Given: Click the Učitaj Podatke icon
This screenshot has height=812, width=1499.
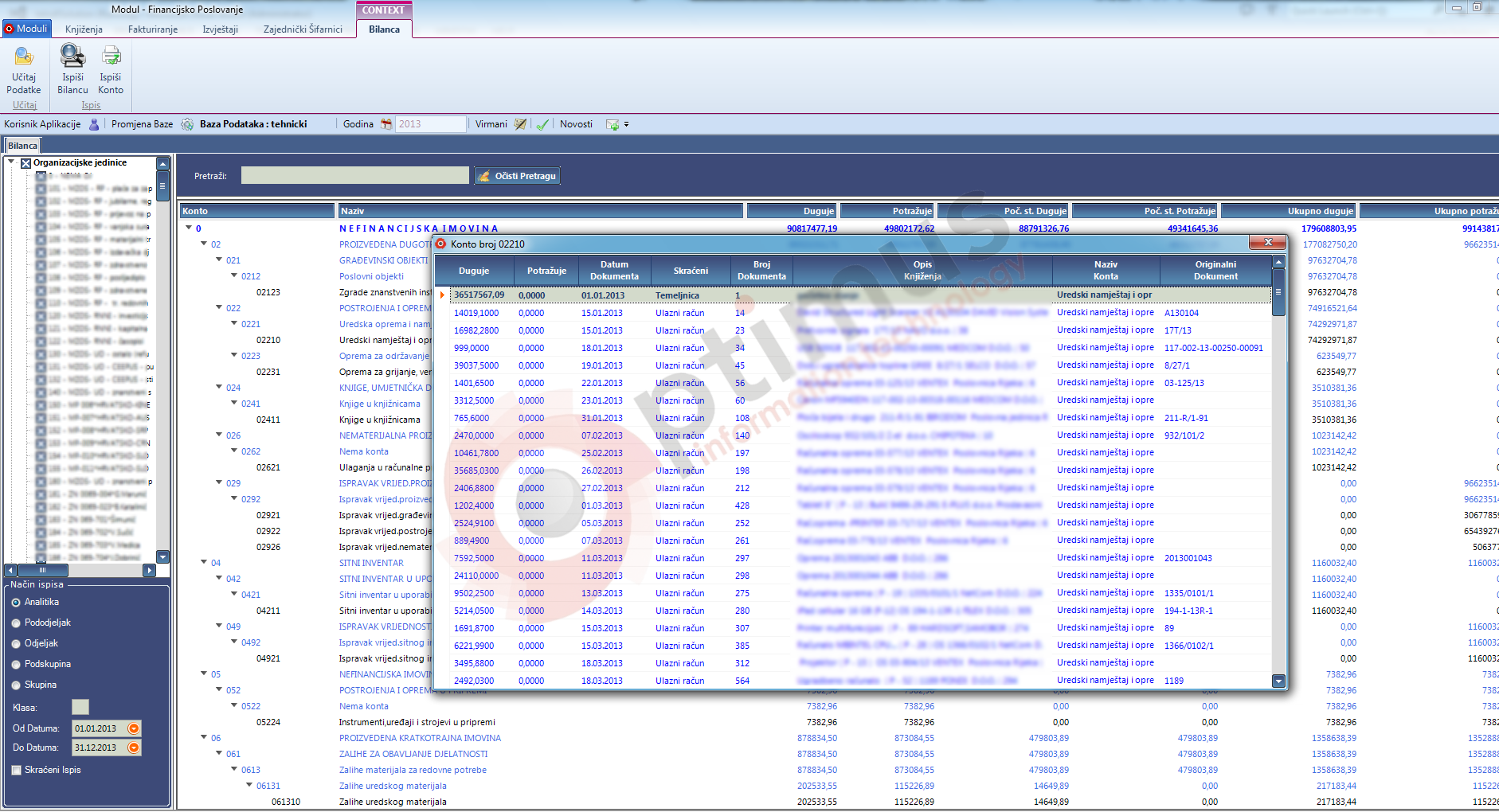Looking at the screenshot, I should click(24, 57).
